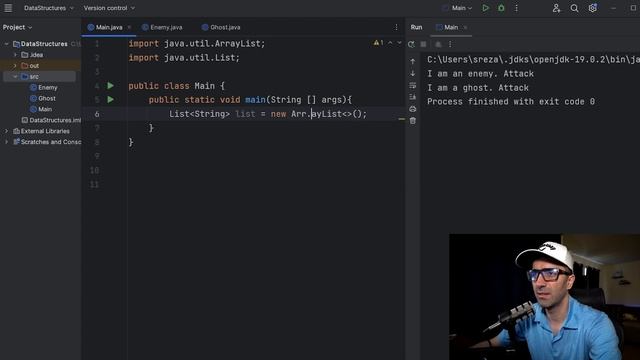Screen dimensions: 640x360
Task: Click the warning indicator in editor
Action: tap(378, 43)
